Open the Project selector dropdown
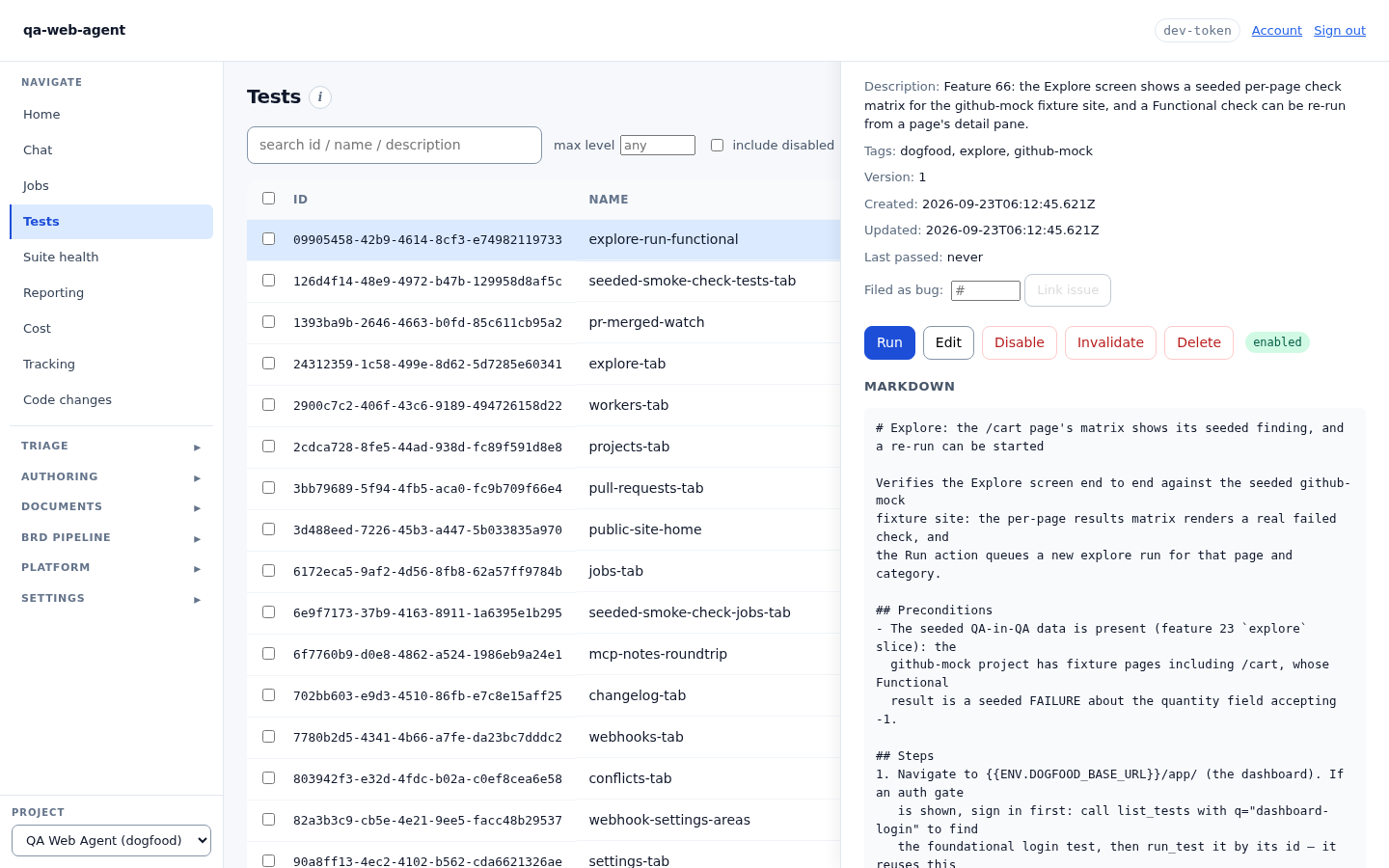This screenshot has height=868, width=1389. pos(111,841)
